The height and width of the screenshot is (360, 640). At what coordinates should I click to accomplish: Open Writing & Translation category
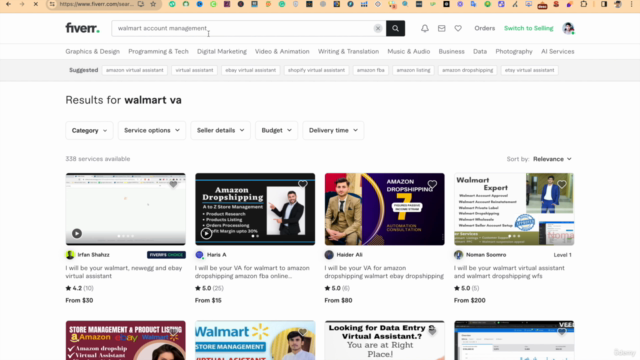click(x=348, y=51)
